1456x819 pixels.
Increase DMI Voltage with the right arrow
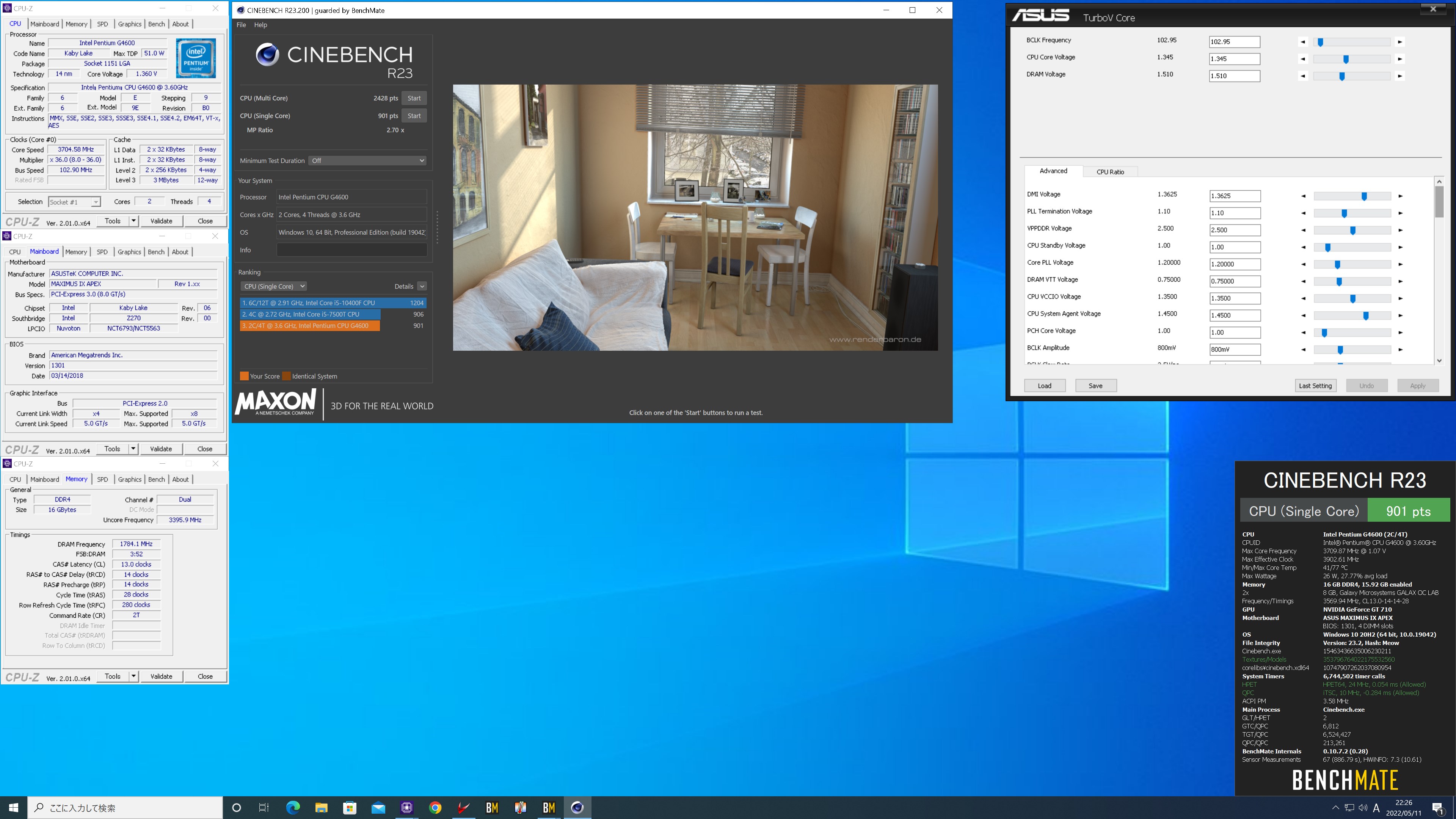click(1400, 196)
